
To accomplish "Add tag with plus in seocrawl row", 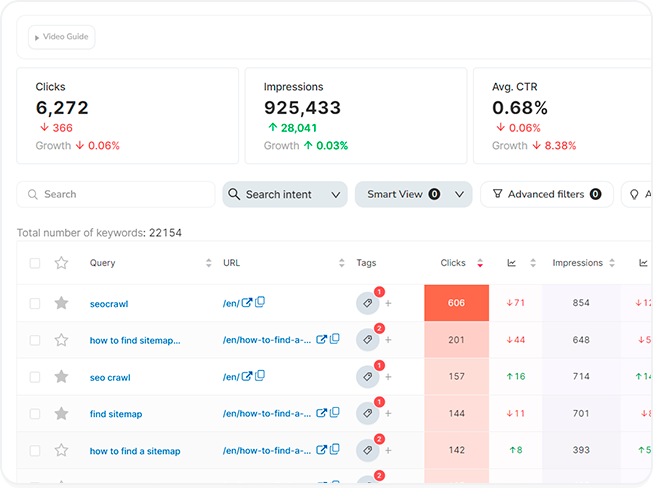I will coord(388,303).
